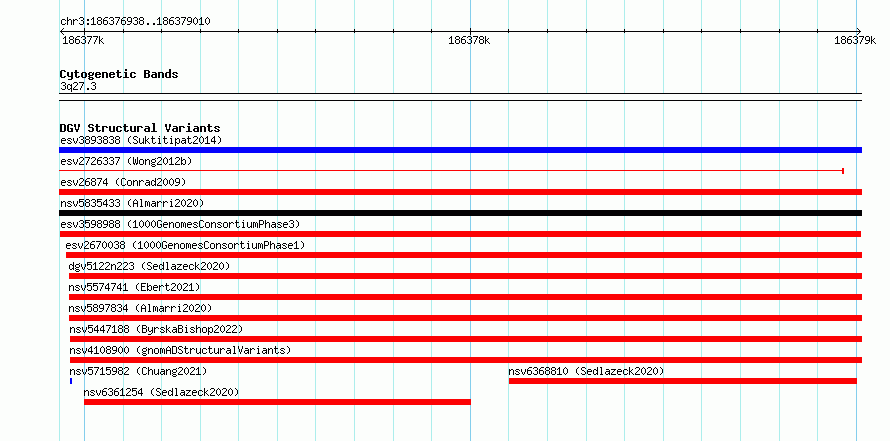
Task: Open dgv5122n223 (Sedlazeck2020) label
Action: coord(149,266)
